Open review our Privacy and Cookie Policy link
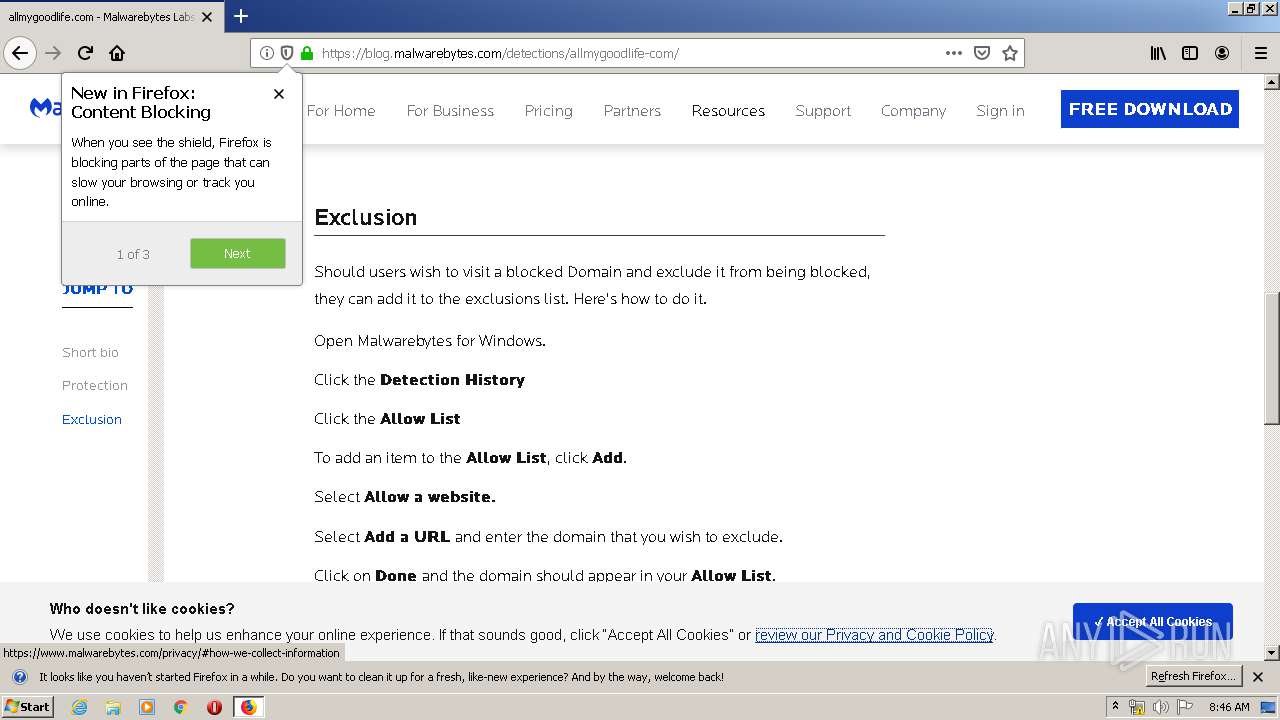1280x720 pixels. click(x=874, y=635)
